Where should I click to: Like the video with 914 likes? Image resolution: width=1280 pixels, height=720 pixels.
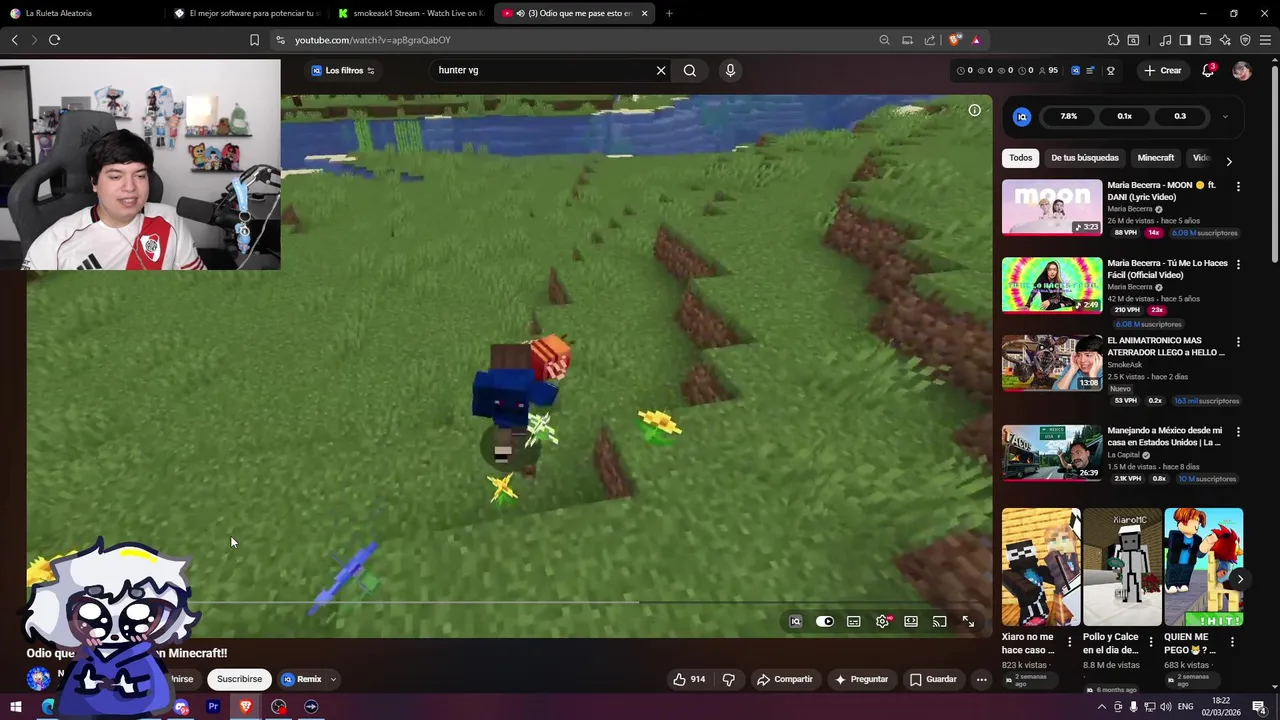689,679
